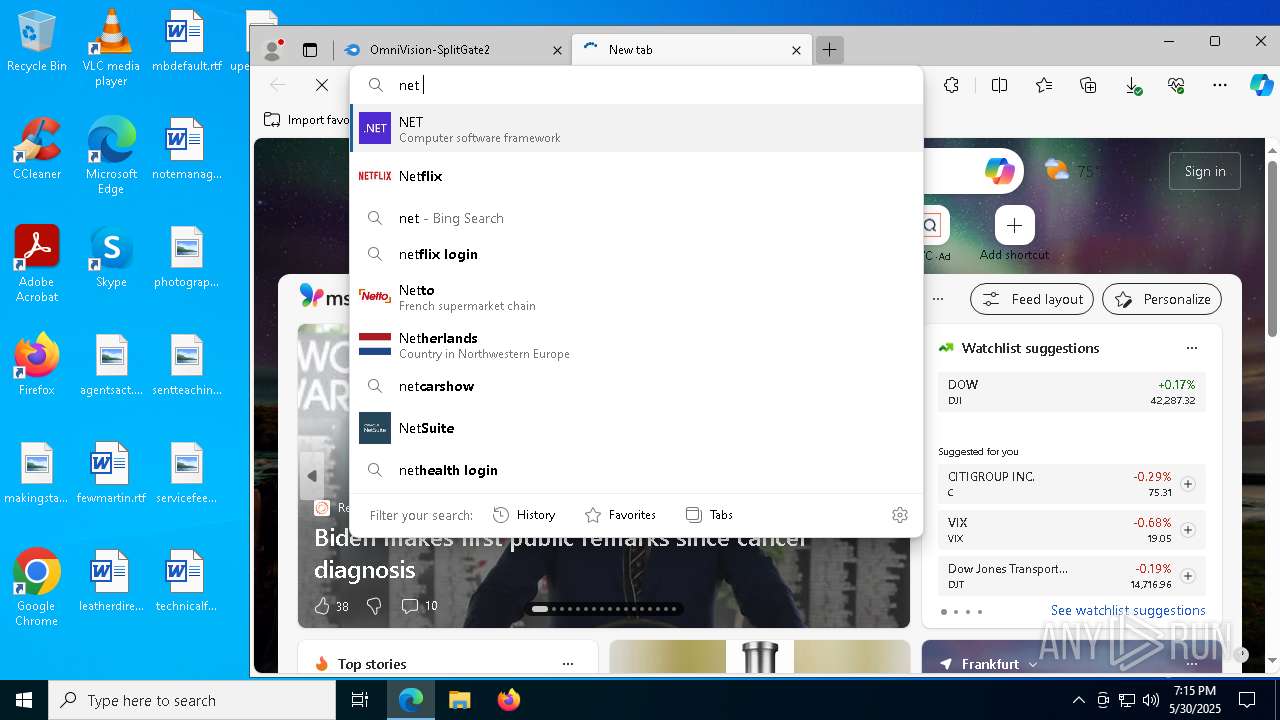Expand the Frankfurt weather card dropdown
The height and width of the screenshot is (720, 1280).
pyautogui.click(x=1032, y=664)
